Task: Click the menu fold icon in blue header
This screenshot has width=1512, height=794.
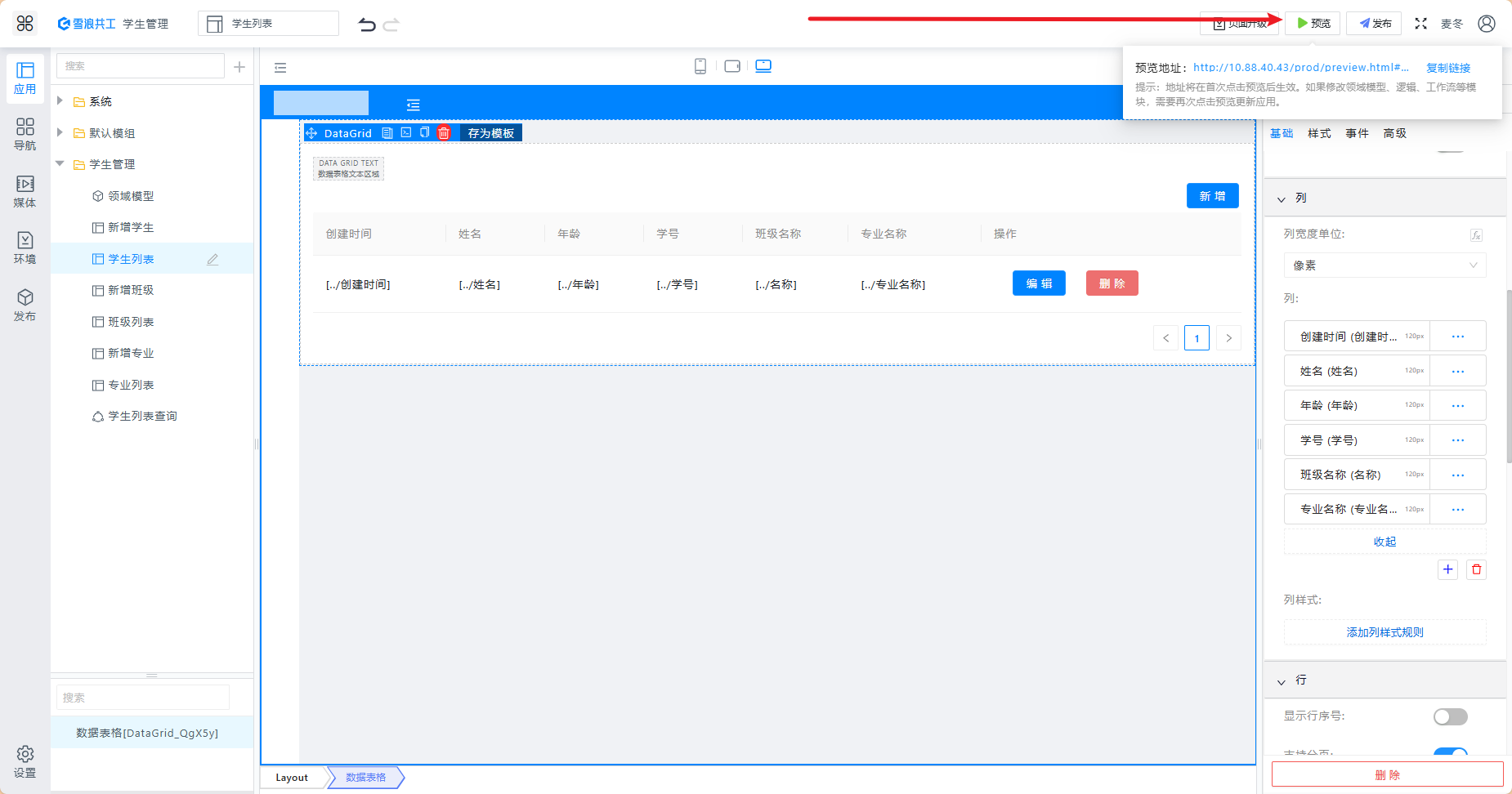Action: point(413,105)
